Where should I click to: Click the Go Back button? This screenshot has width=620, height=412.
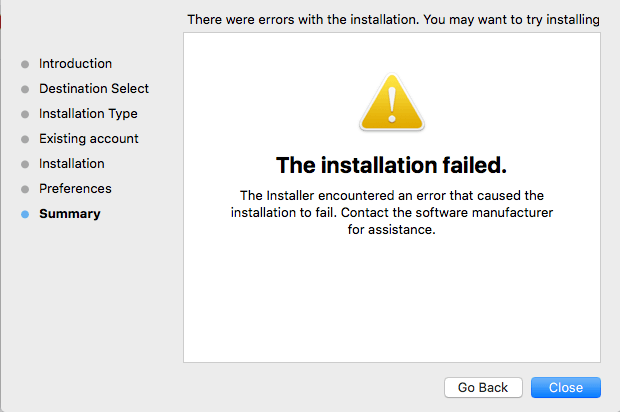tap(483, 387)
